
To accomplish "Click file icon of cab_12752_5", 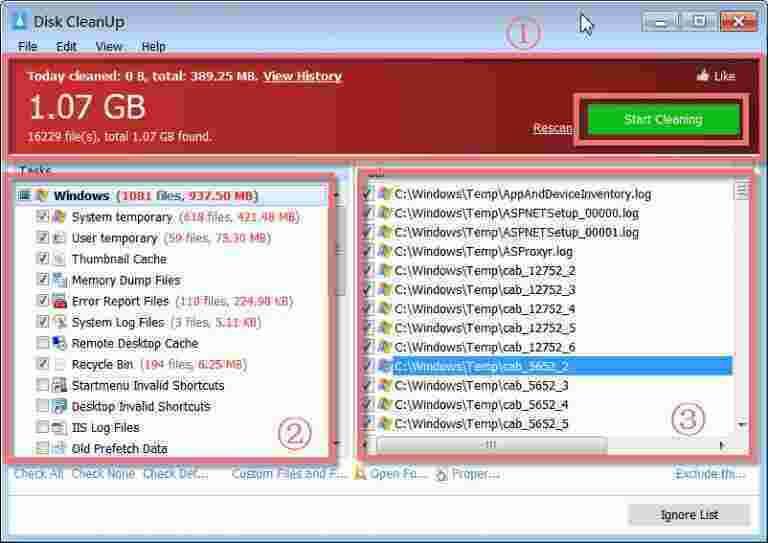I will 385,328.
